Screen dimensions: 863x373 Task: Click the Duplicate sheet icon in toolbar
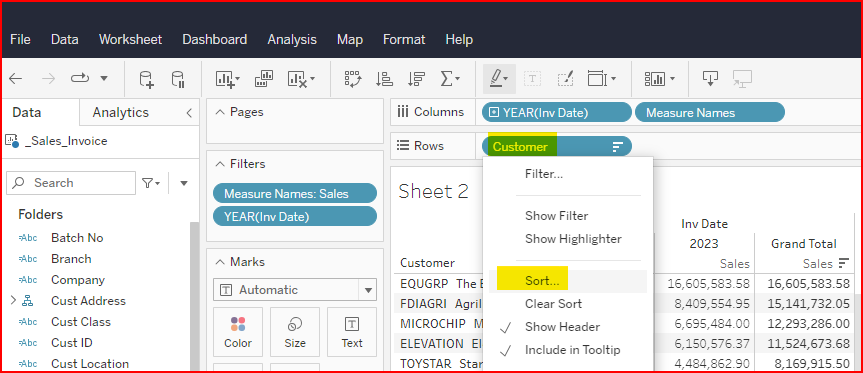(x=264, y=79)
